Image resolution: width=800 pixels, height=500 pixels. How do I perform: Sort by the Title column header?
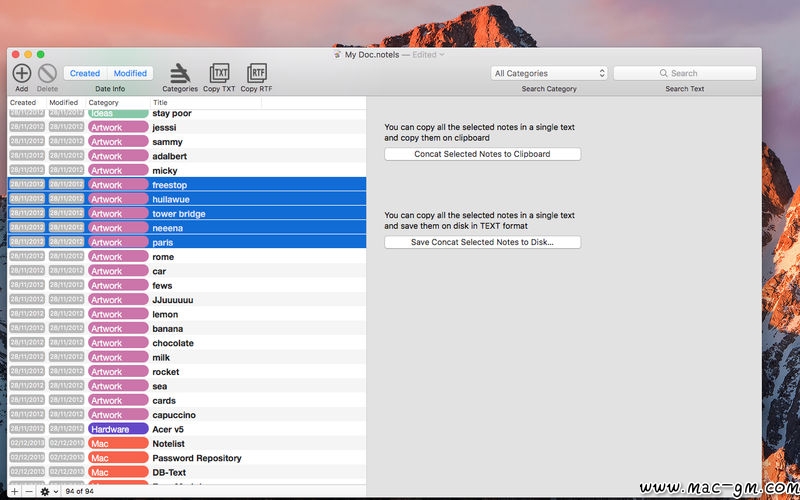(206, 103)
